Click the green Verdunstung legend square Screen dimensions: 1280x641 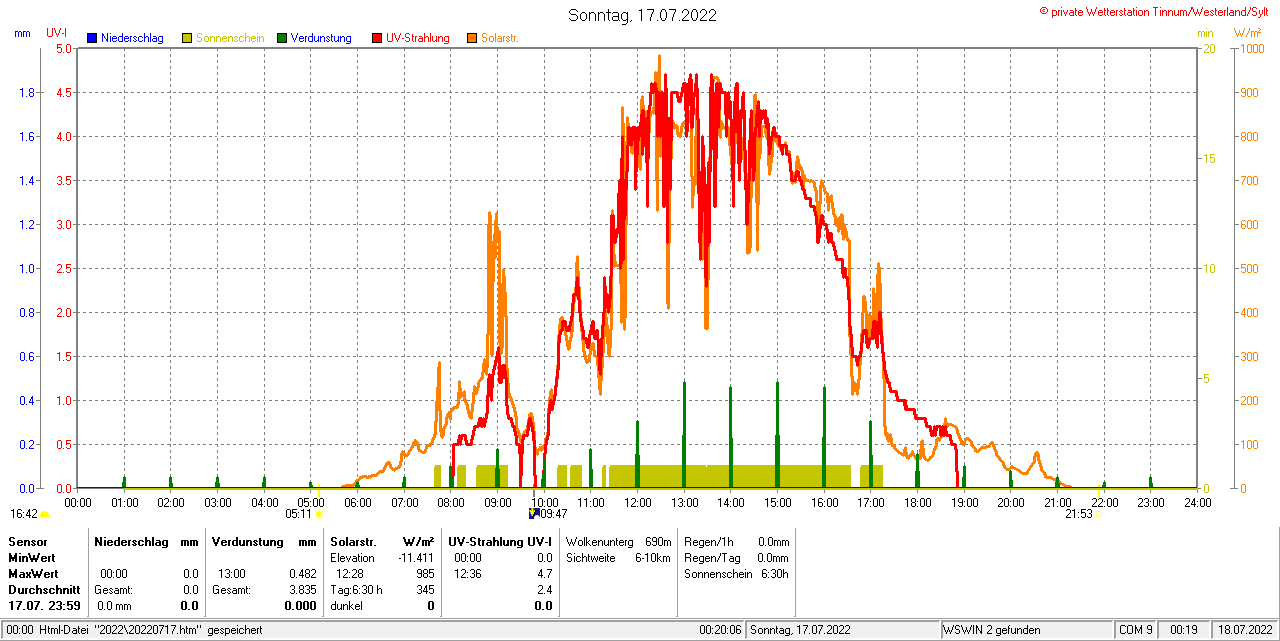point(282,38)
